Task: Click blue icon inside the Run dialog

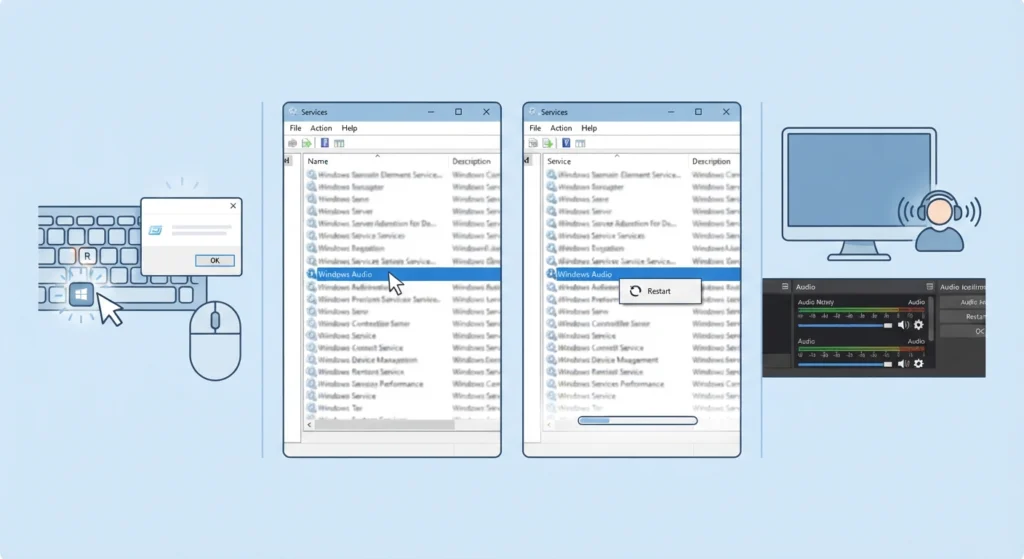Action: coord(155,231)
